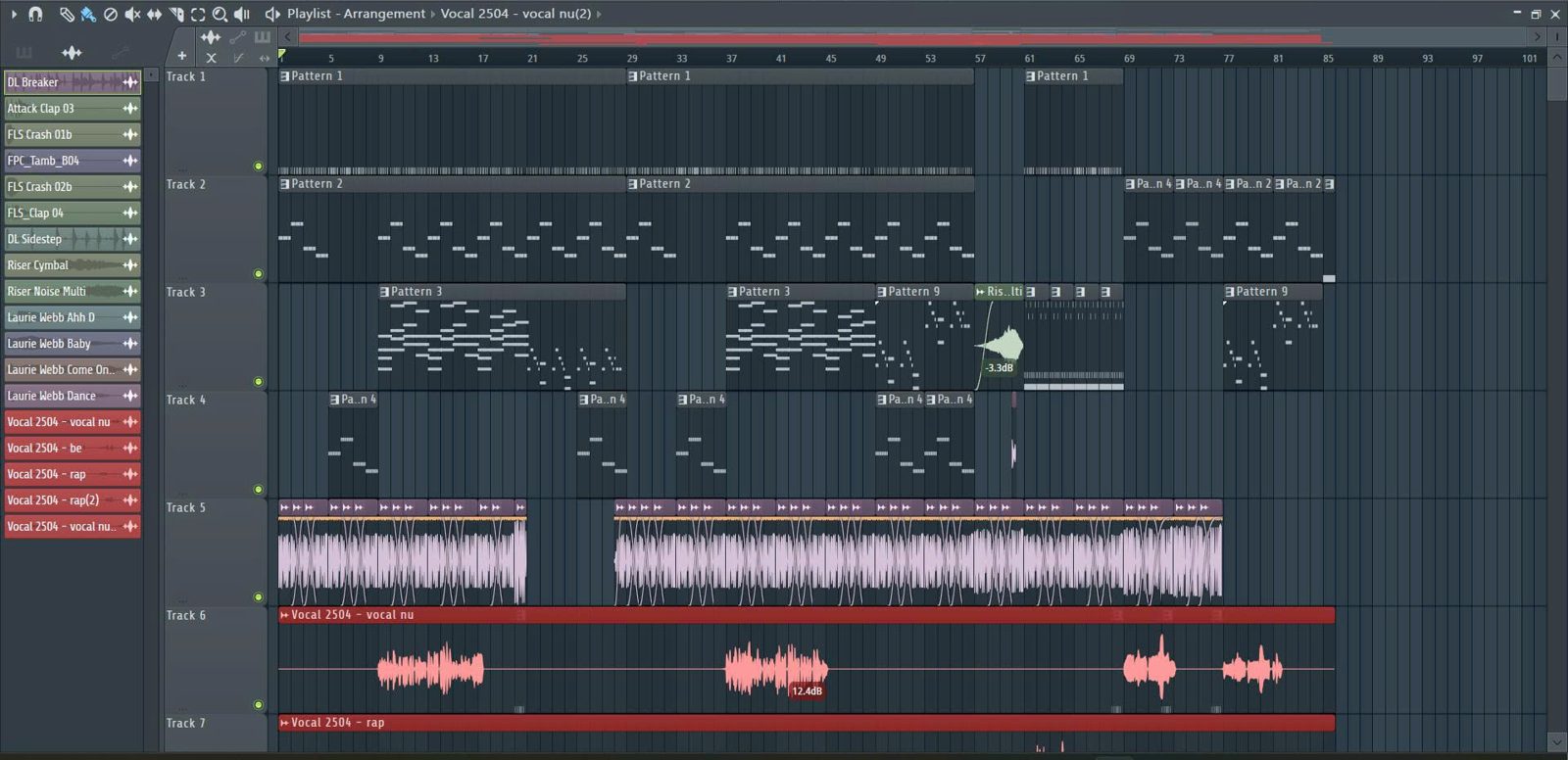This screenshot has width=1568, height=760.
Task: Mute Track 1 using its green light
Action: click(259, 166)
